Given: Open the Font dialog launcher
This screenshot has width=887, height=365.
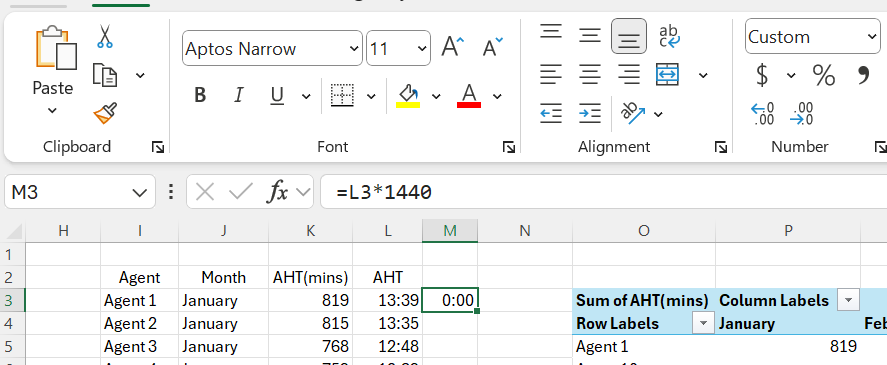Looking at the screenshot, I should pyautogui.click(x=509, y=148).
